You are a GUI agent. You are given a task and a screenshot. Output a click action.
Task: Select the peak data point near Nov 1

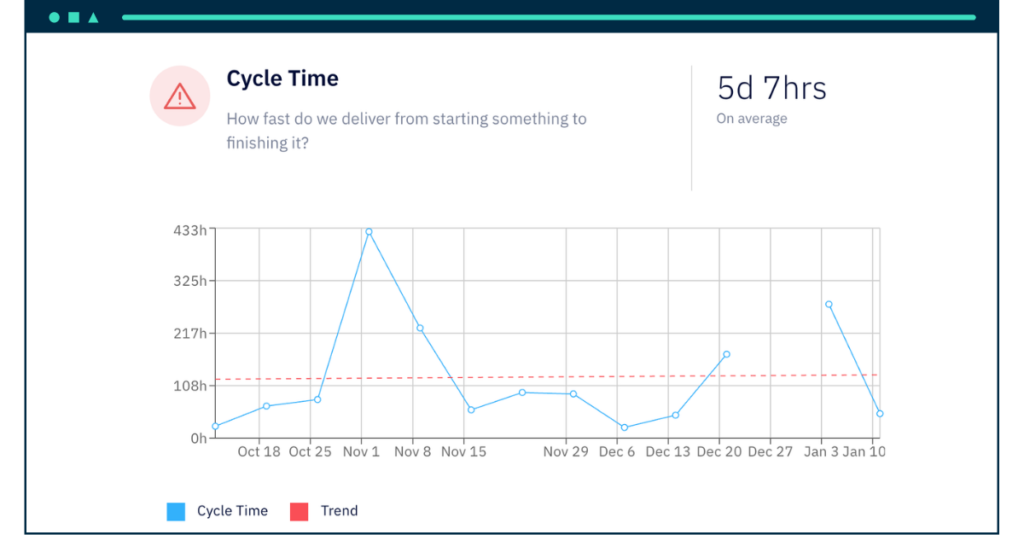pos(369,232)
